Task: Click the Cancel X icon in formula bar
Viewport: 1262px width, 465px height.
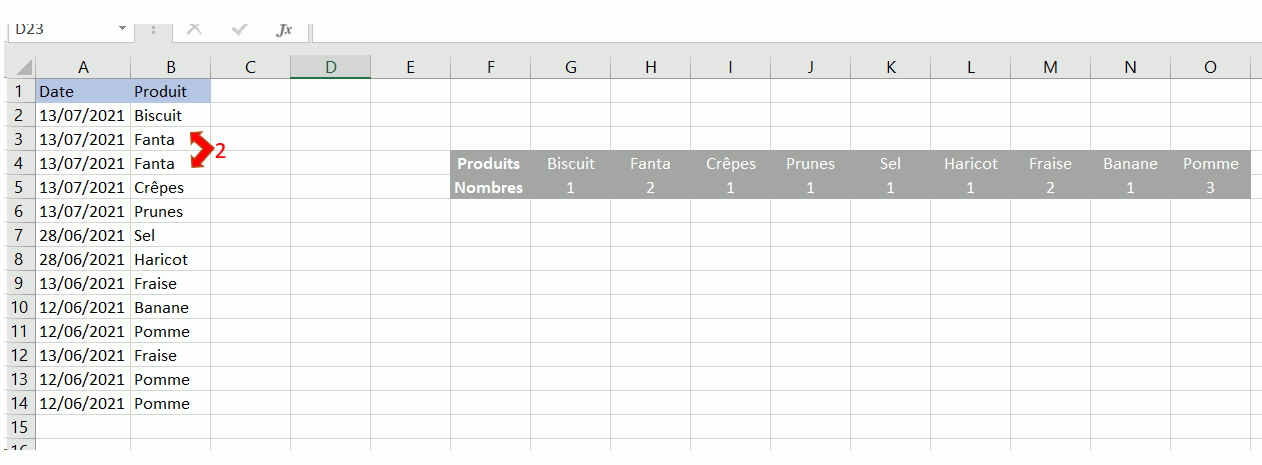Action: point(194,29)
